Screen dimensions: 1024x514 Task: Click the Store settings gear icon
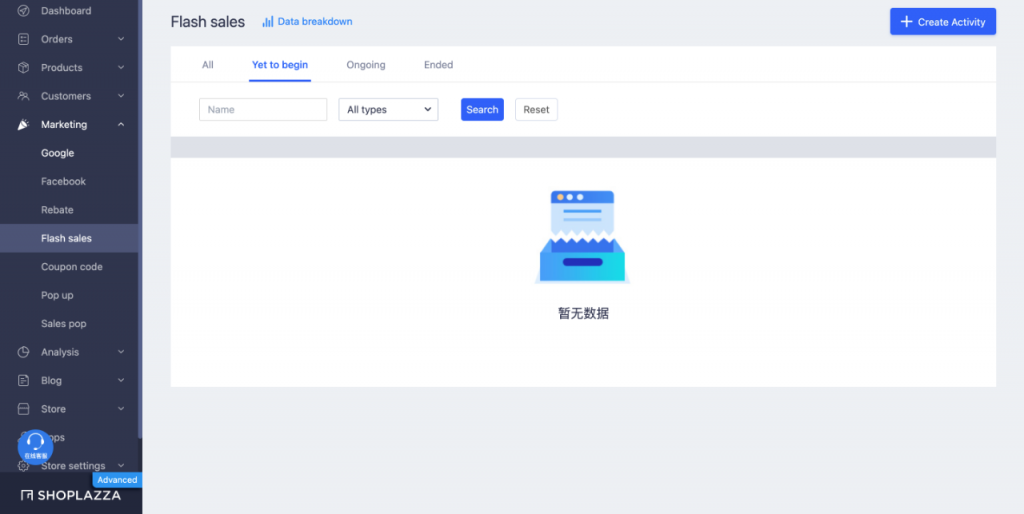point(24,466)
